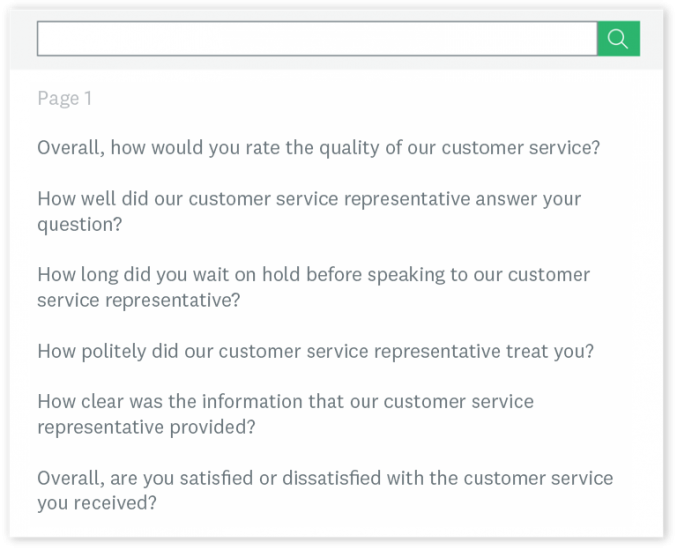The image size is (677, 550).
Task: Select the question on how politely representative treated you
Action: click(316, 351)
